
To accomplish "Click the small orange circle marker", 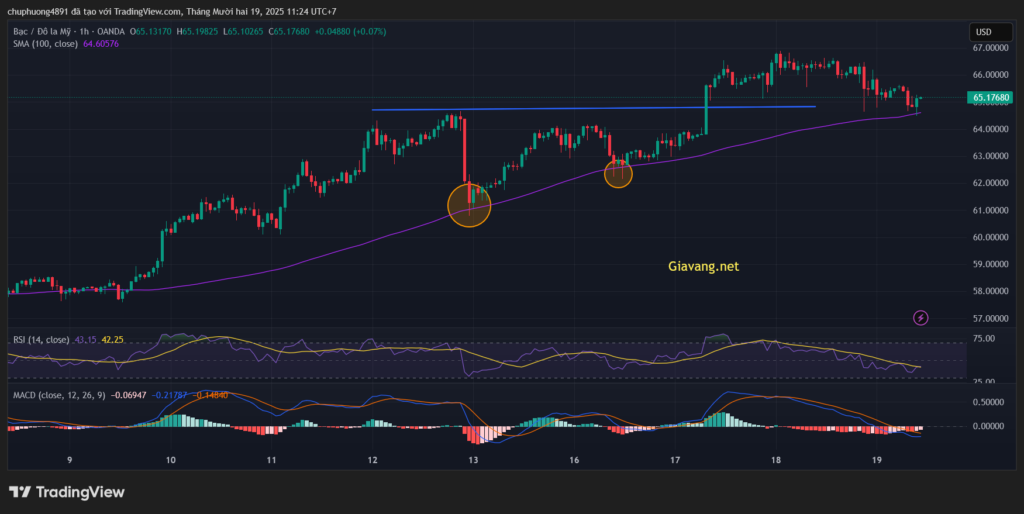I will [618, 175].
